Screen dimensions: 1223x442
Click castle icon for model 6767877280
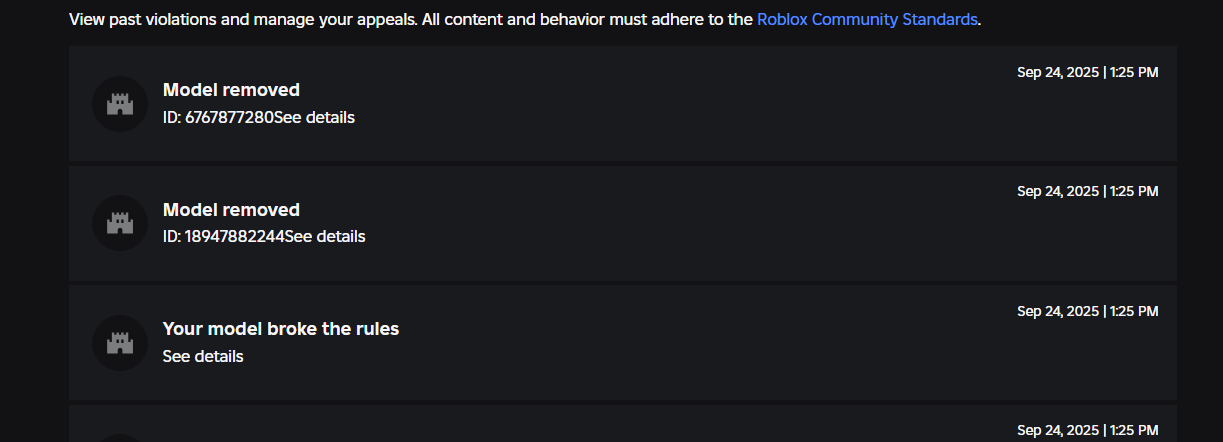tap(120, 103)
